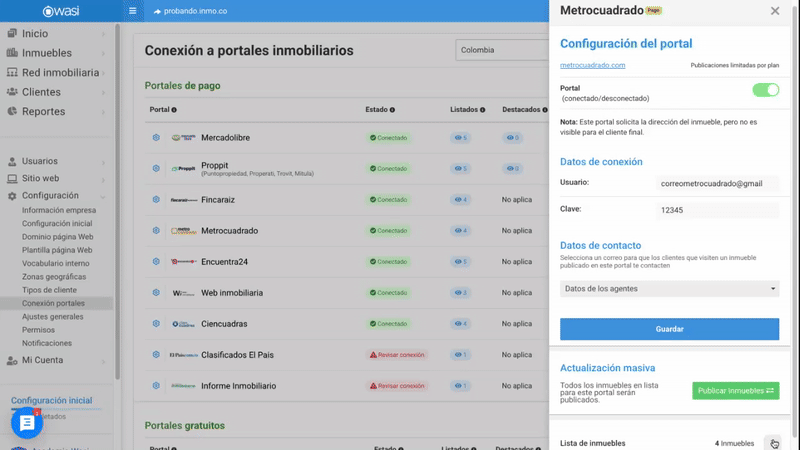Click Revisar conexión for Clasificados El Pais
This screenshot has width=800, height=450.
point(397,355)
